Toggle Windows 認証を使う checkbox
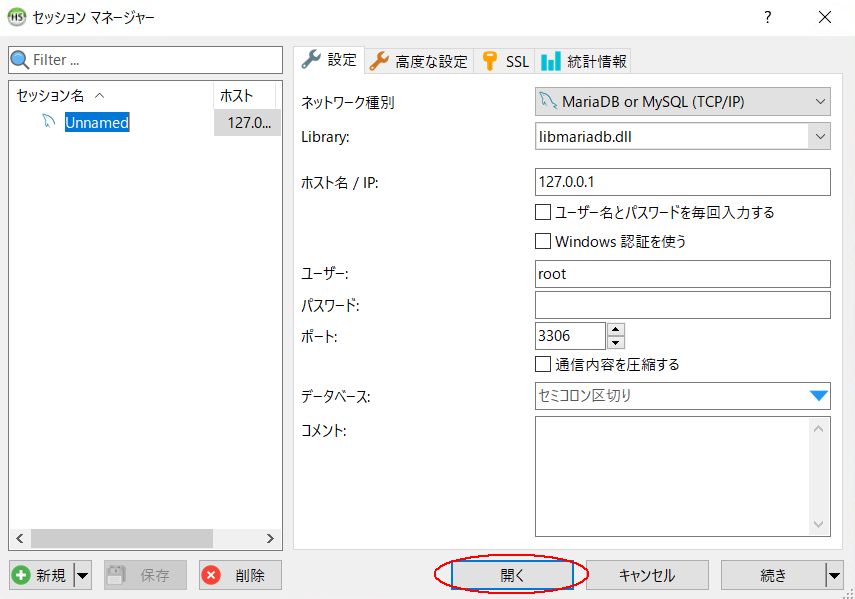The width and height of the screenshot is (855, 599). (x=543, y=241)
